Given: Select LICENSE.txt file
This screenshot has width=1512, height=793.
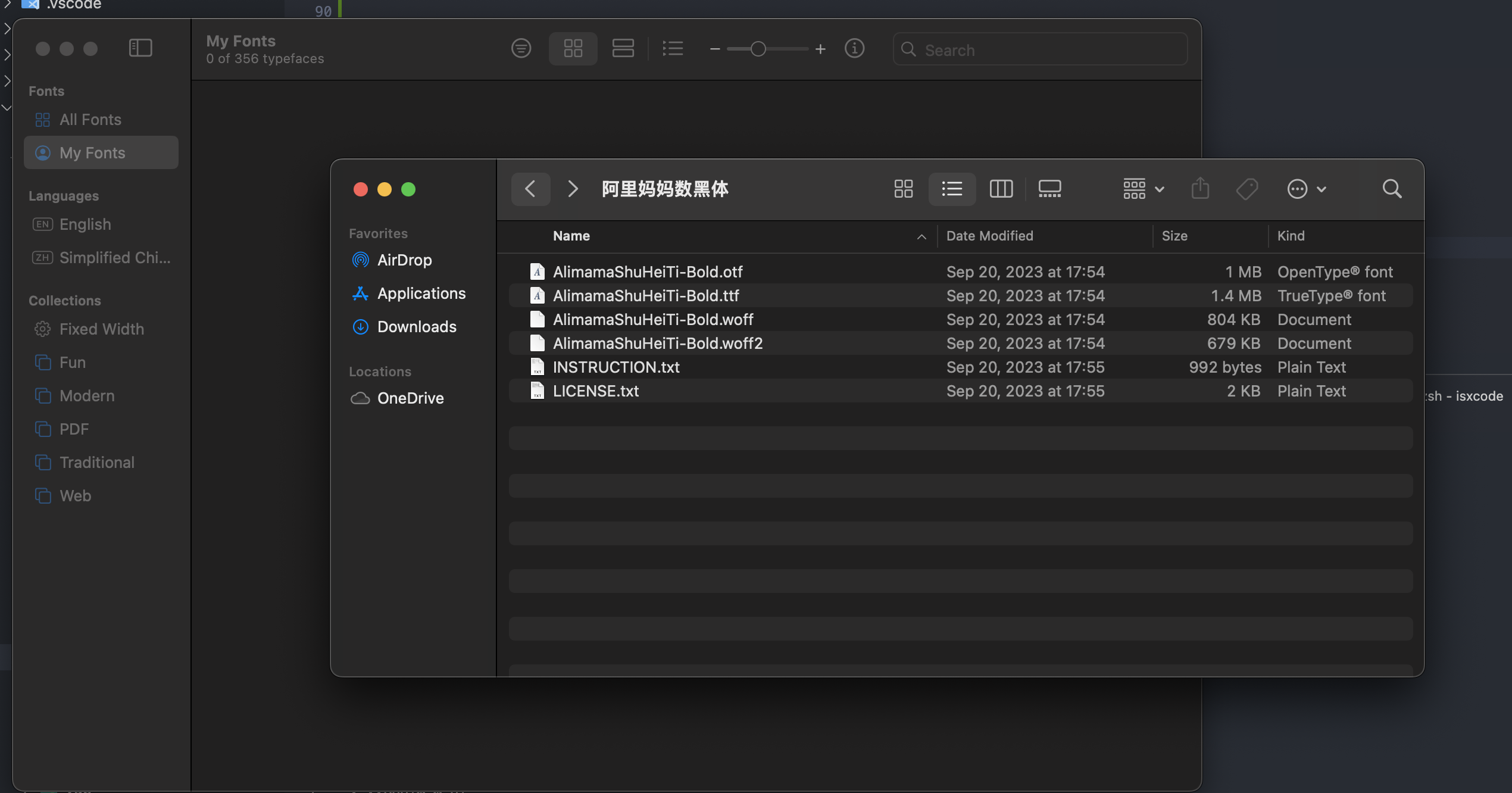Looking at the screenshot, I should (960, 391).
